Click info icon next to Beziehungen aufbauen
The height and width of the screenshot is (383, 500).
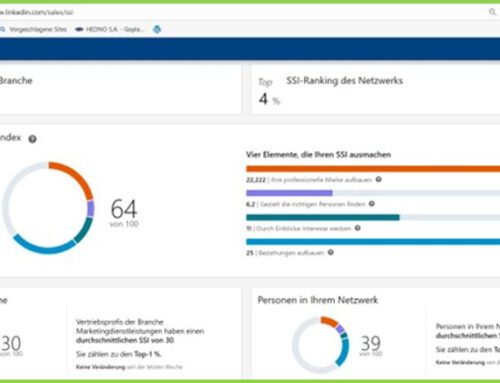[331, 252]
